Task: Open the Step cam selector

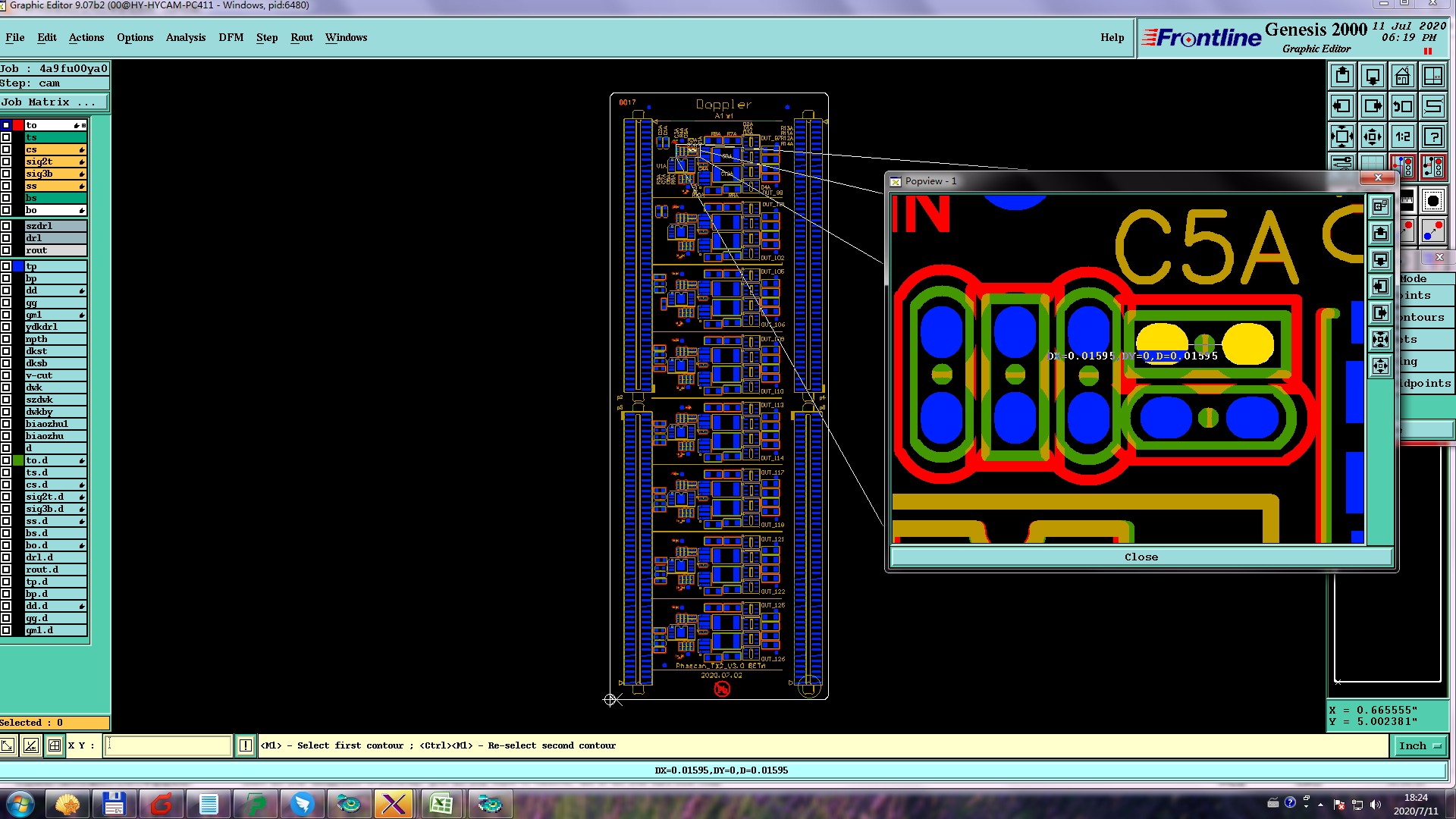Action: click(x=53, y=83)
